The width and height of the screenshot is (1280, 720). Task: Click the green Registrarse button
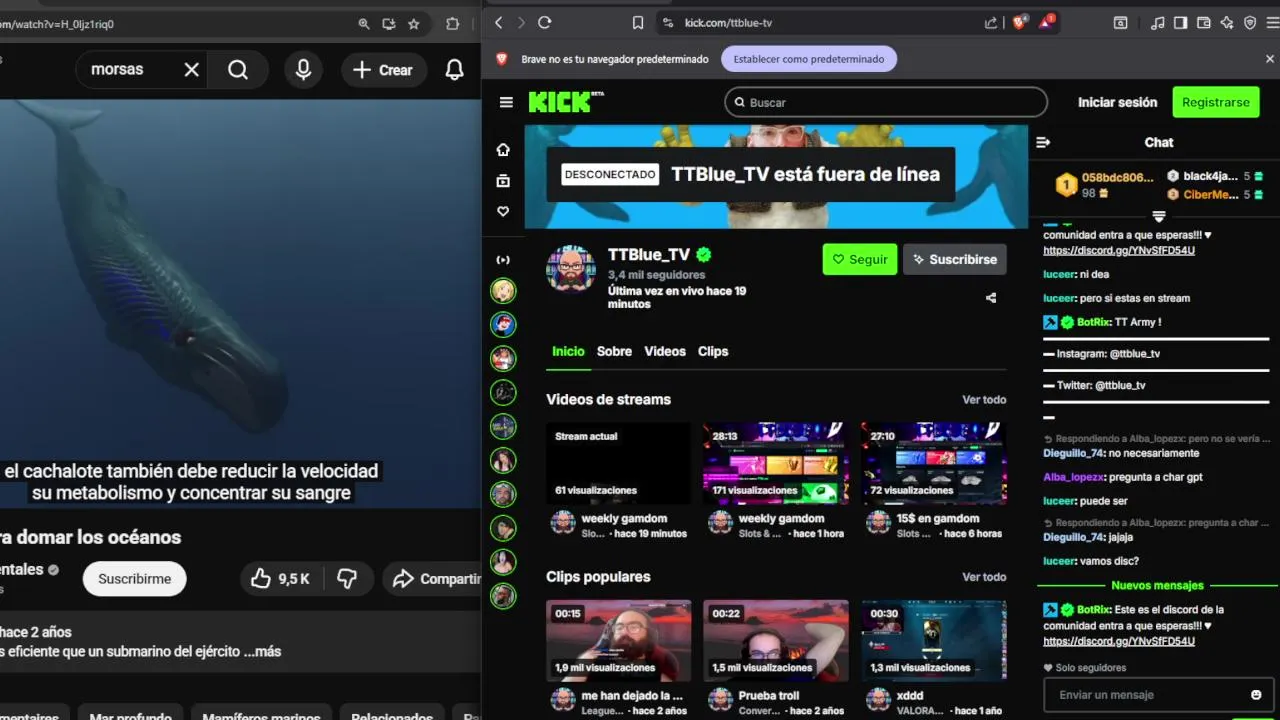pos(1216,102)
